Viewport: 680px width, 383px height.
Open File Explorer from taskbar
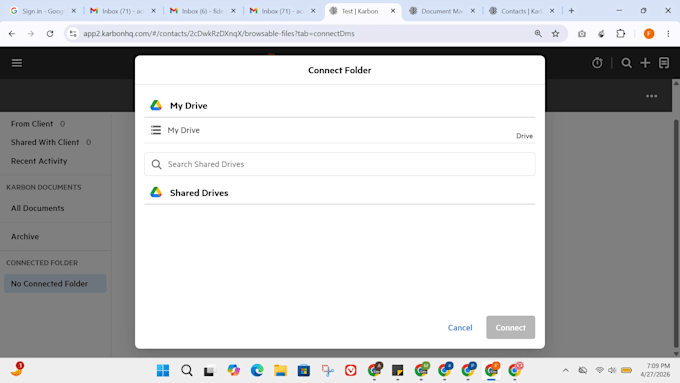281,370
